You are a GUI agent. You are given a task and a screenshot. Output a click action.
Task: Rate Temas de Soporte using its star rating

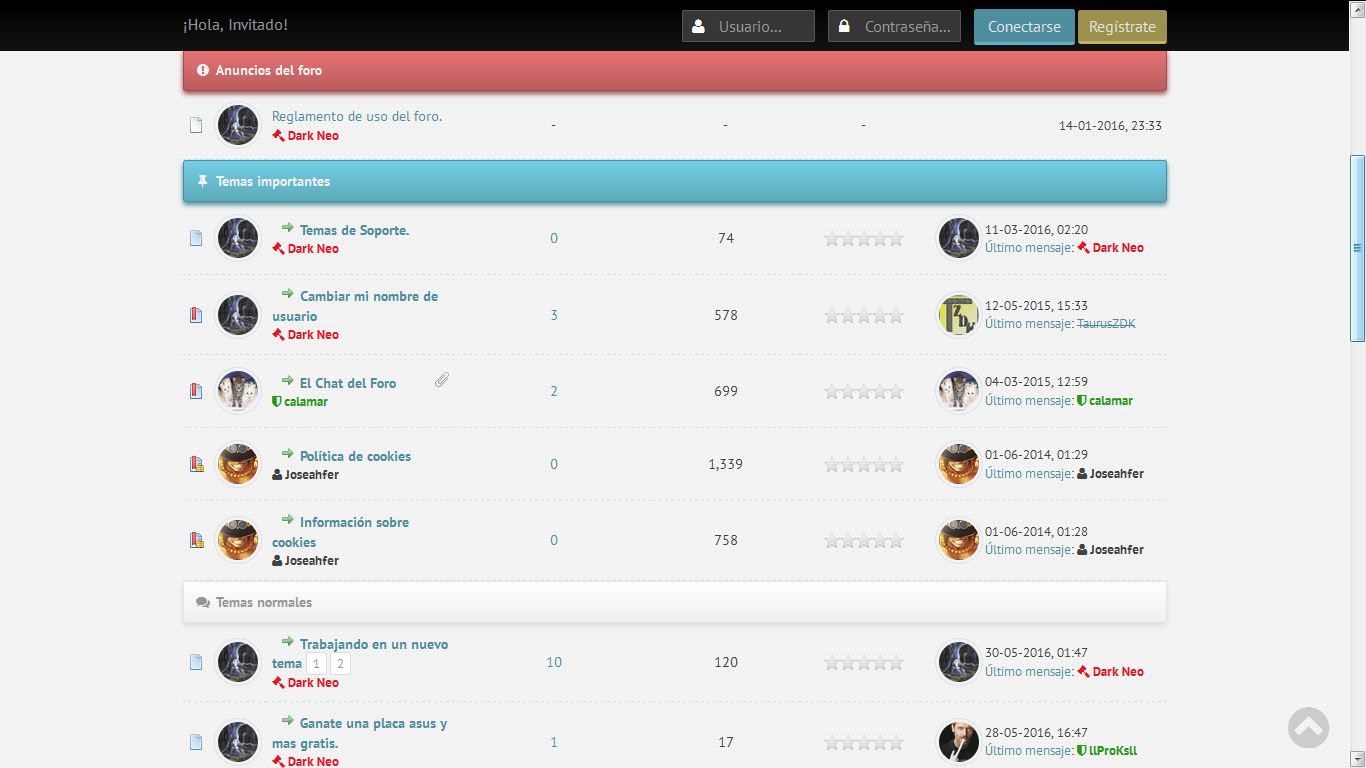863,239
